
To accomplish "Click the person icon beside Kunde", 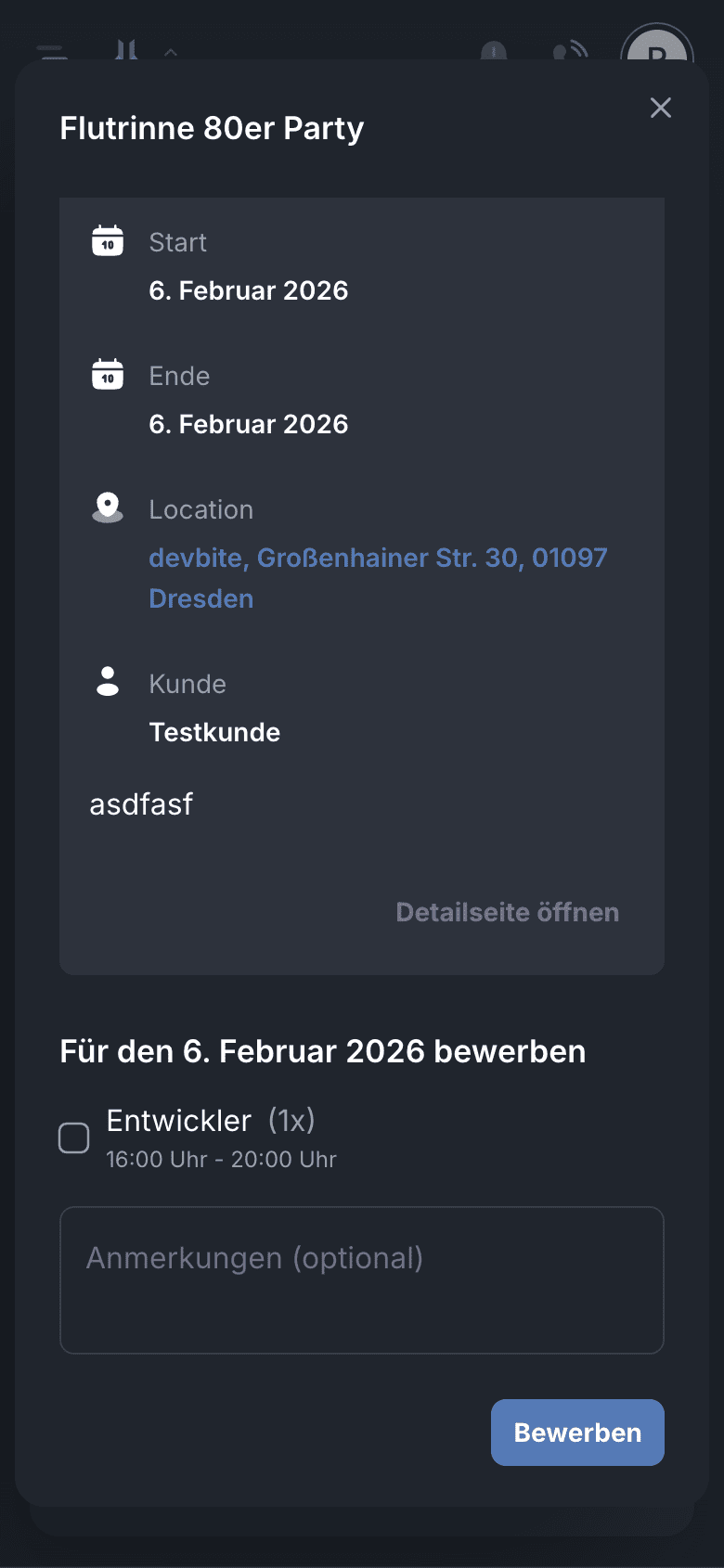I will click(108, 681).
